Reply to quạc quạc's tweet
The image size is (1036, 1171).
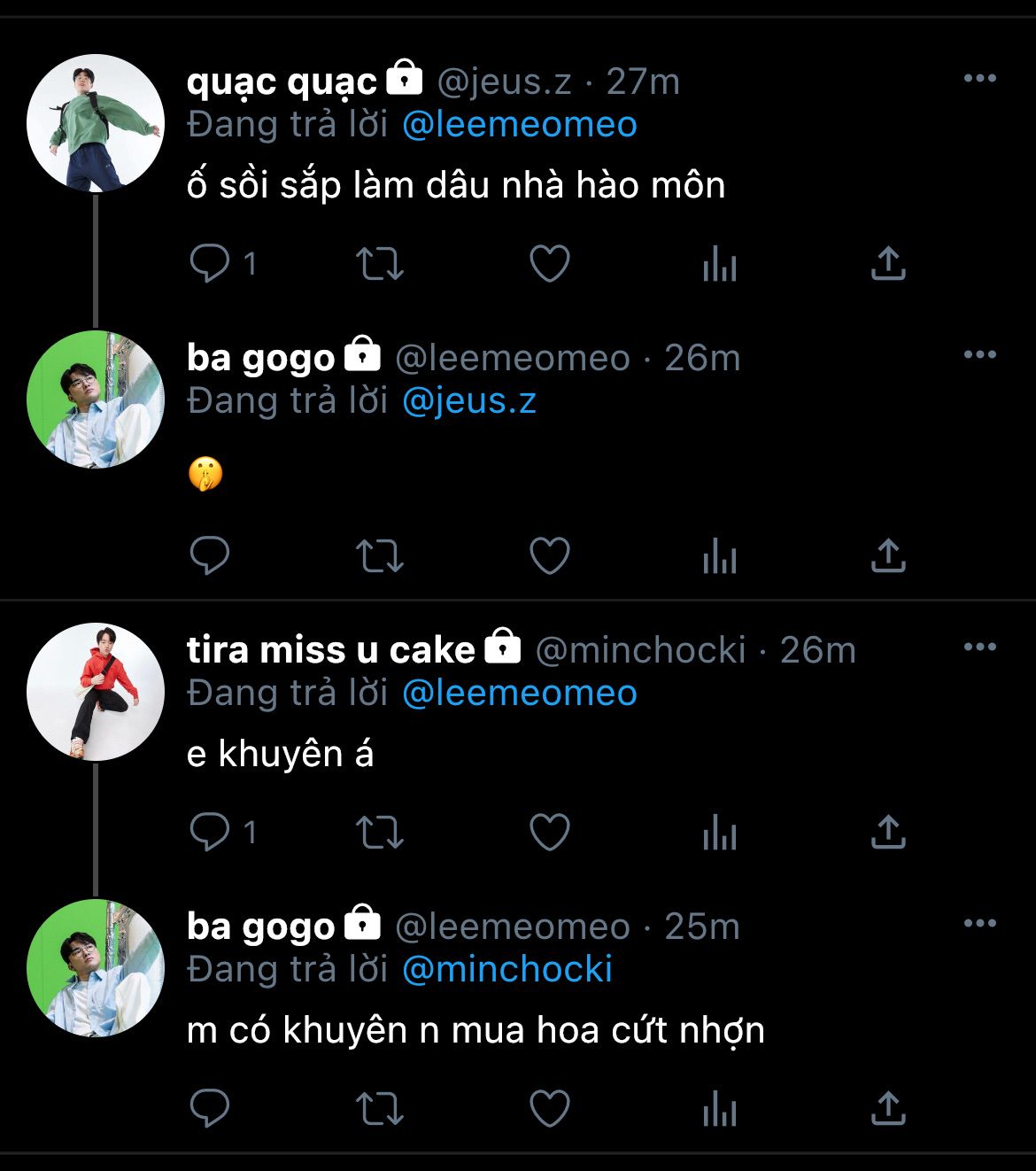[x=210, y=263]
